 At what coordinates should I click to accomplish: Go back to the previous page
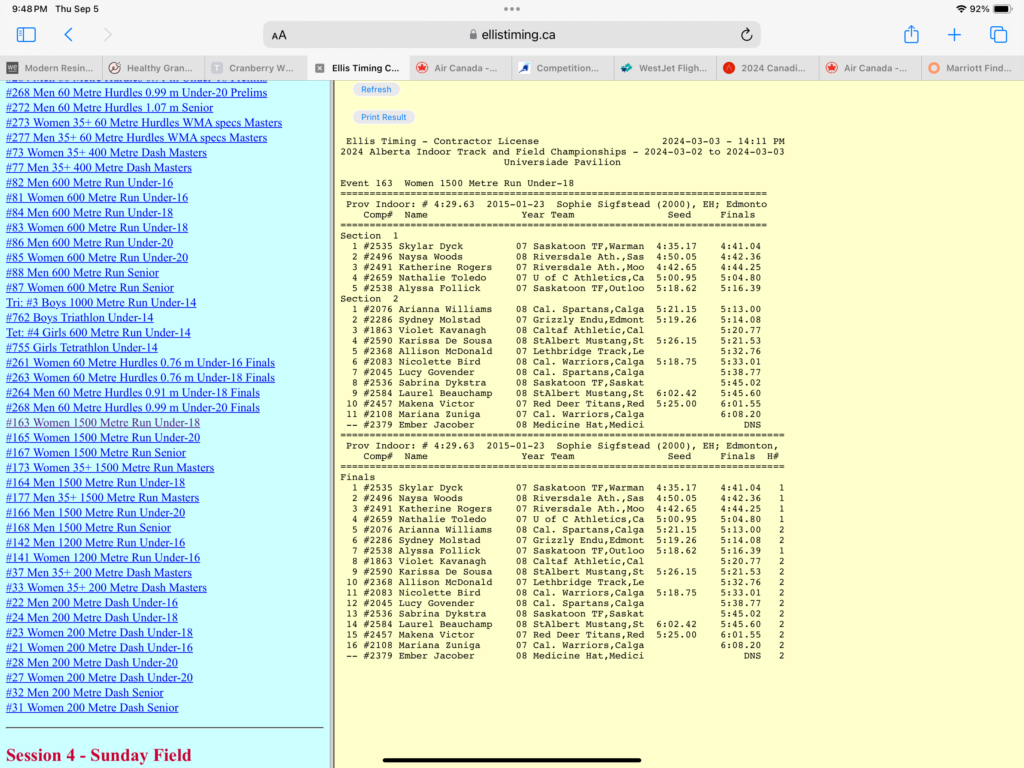coord(69,35)
